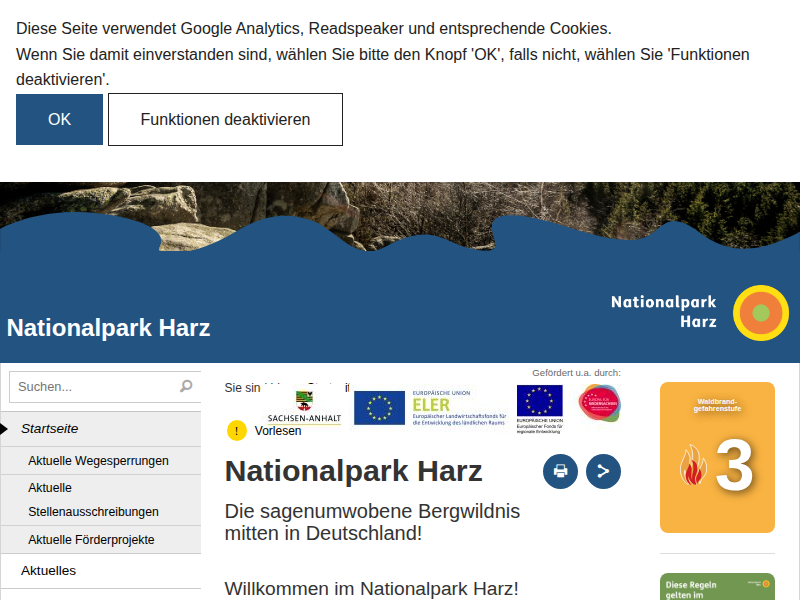The image size is (800, 600).
Task: Click the Waldbrandgefahrenstufe 3 fire warning badge
Action: [x=718, y=457]
